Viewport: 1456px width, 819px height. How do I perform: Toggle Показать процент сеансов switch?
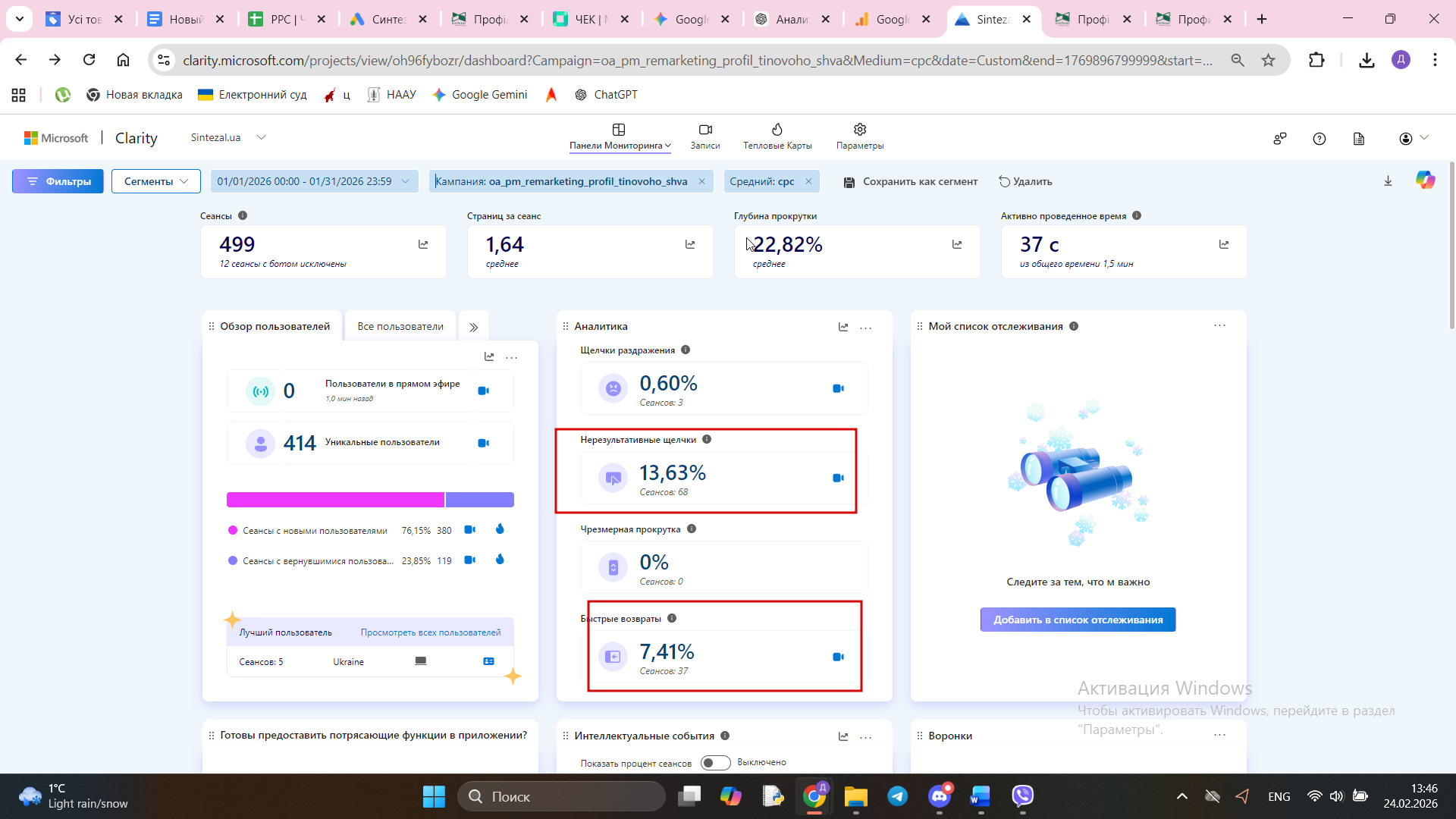tap(715, 763)
